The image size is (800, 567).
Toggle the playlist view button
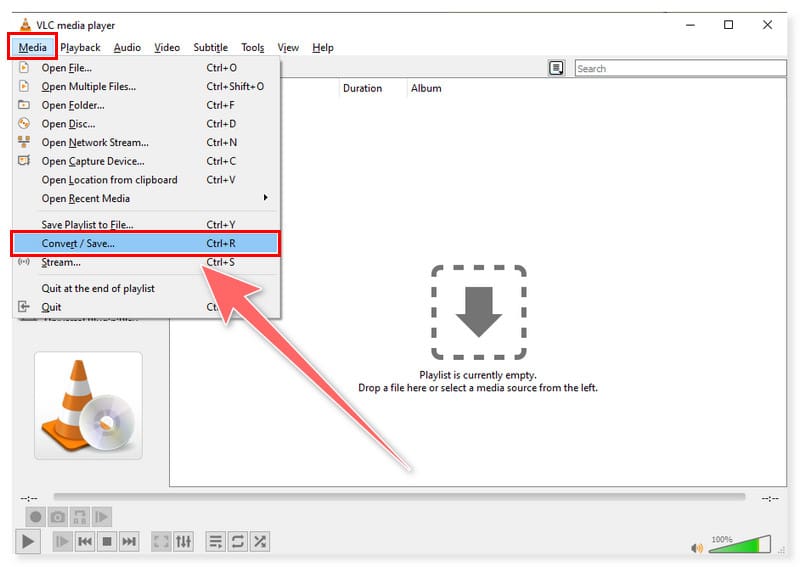(215, 541)
